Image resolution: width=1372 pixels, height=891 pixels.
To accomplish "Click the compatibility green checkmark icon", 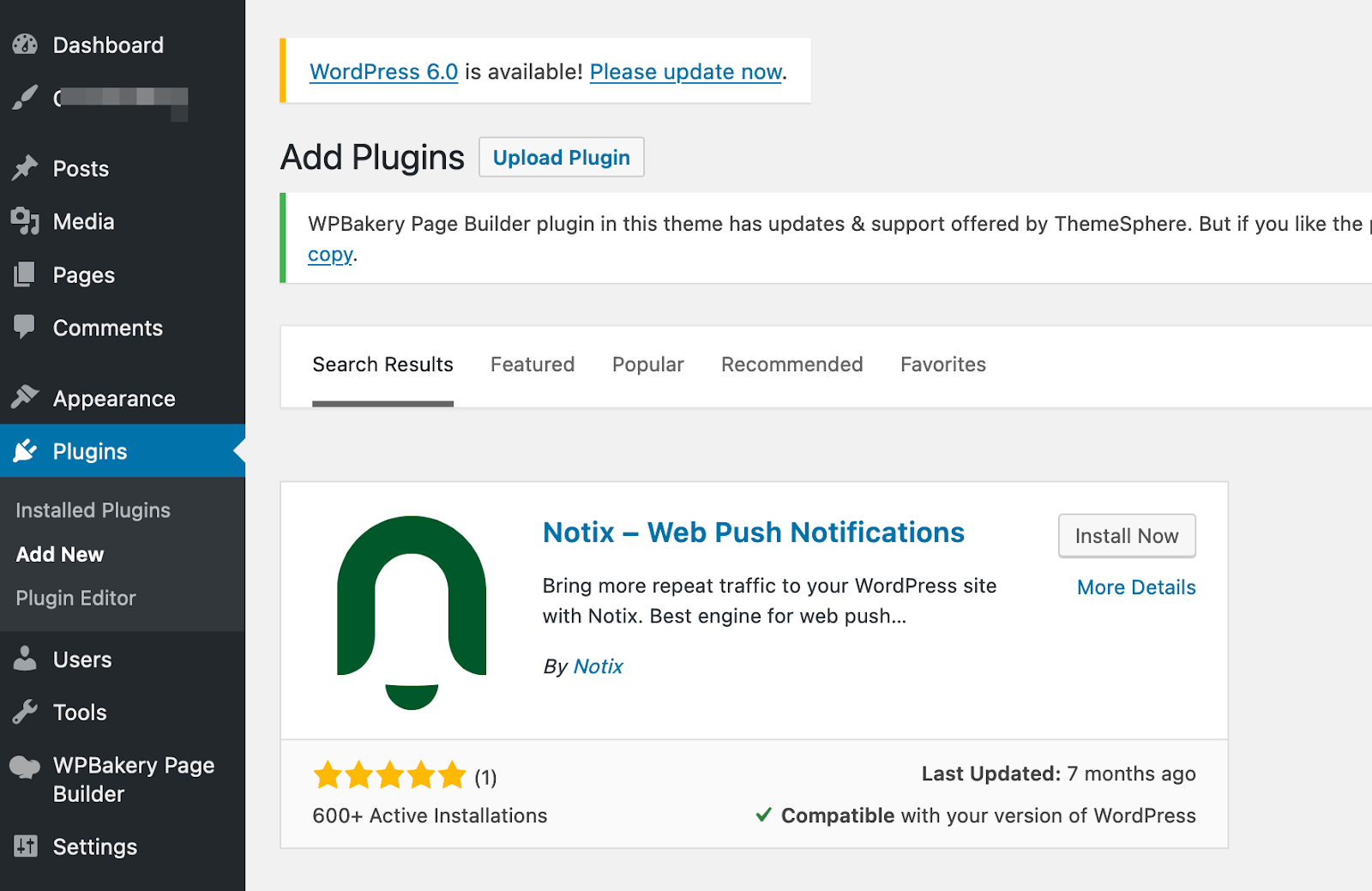I will point(764,815).
